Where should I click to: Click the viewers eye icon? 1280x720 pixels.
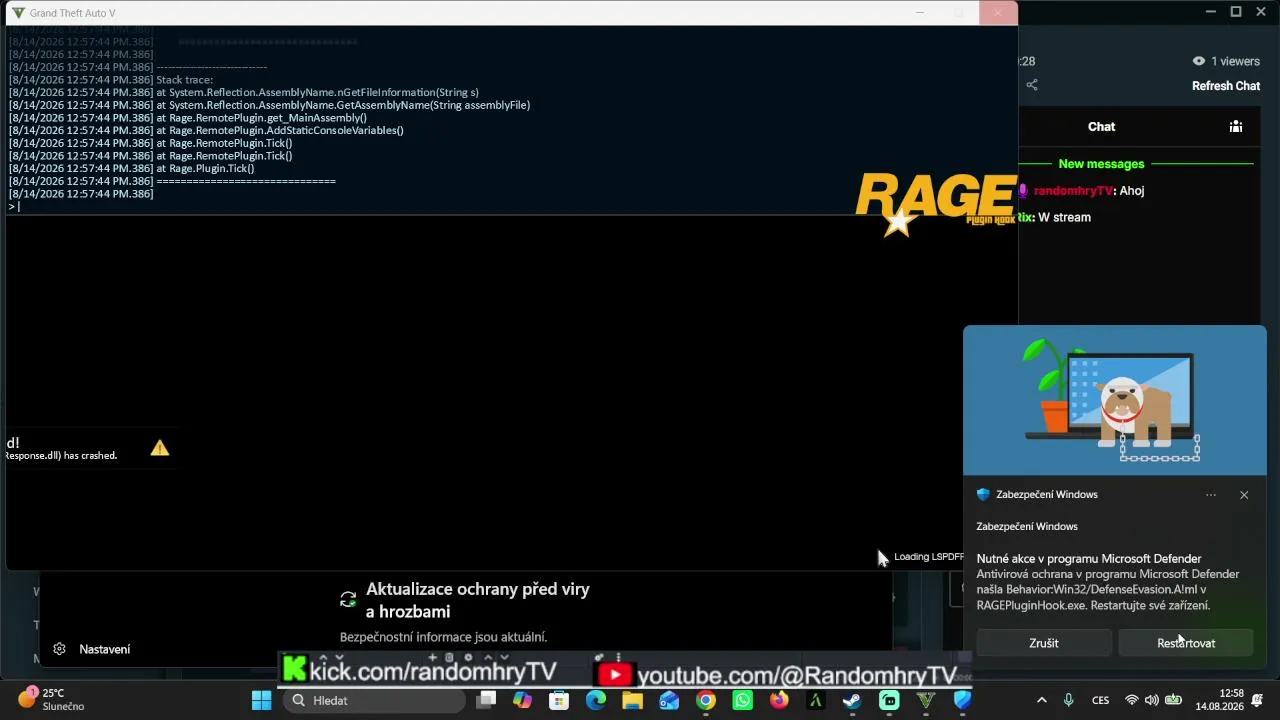click(1199, 61)
